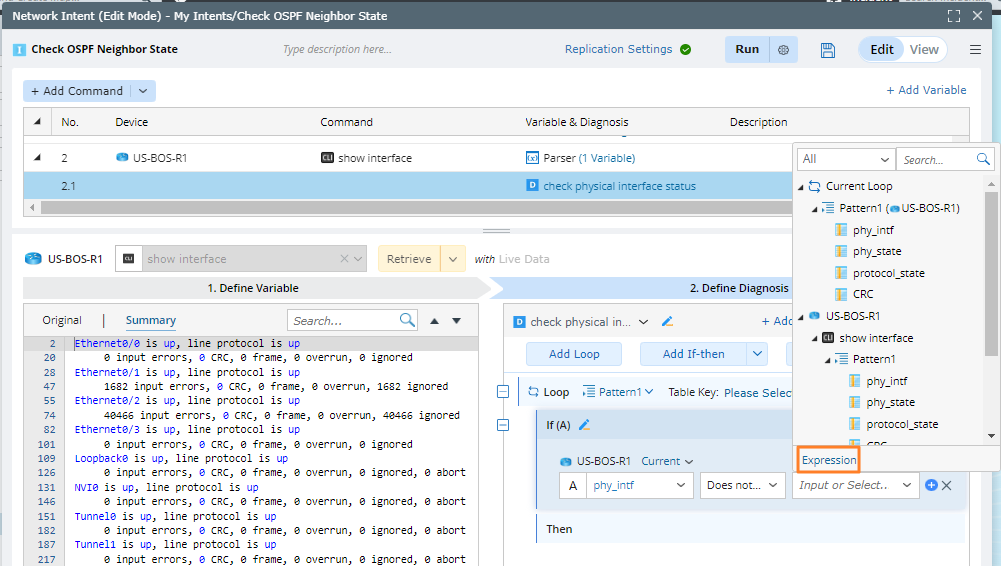Remove condition row with X icon

pyautogui.click(x=947, y=485)
